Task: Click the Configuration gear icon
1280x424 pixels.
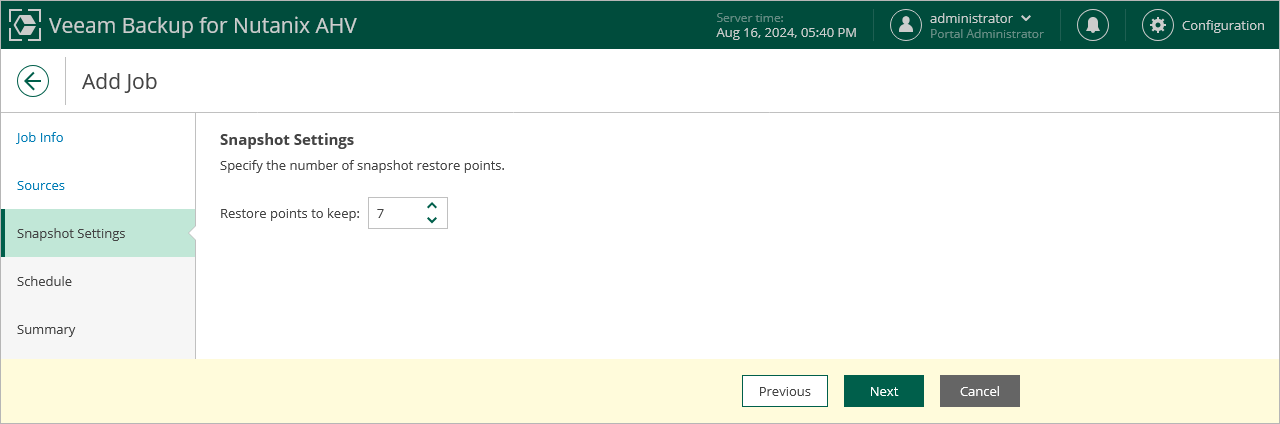Action: (x=1158, y=25)
